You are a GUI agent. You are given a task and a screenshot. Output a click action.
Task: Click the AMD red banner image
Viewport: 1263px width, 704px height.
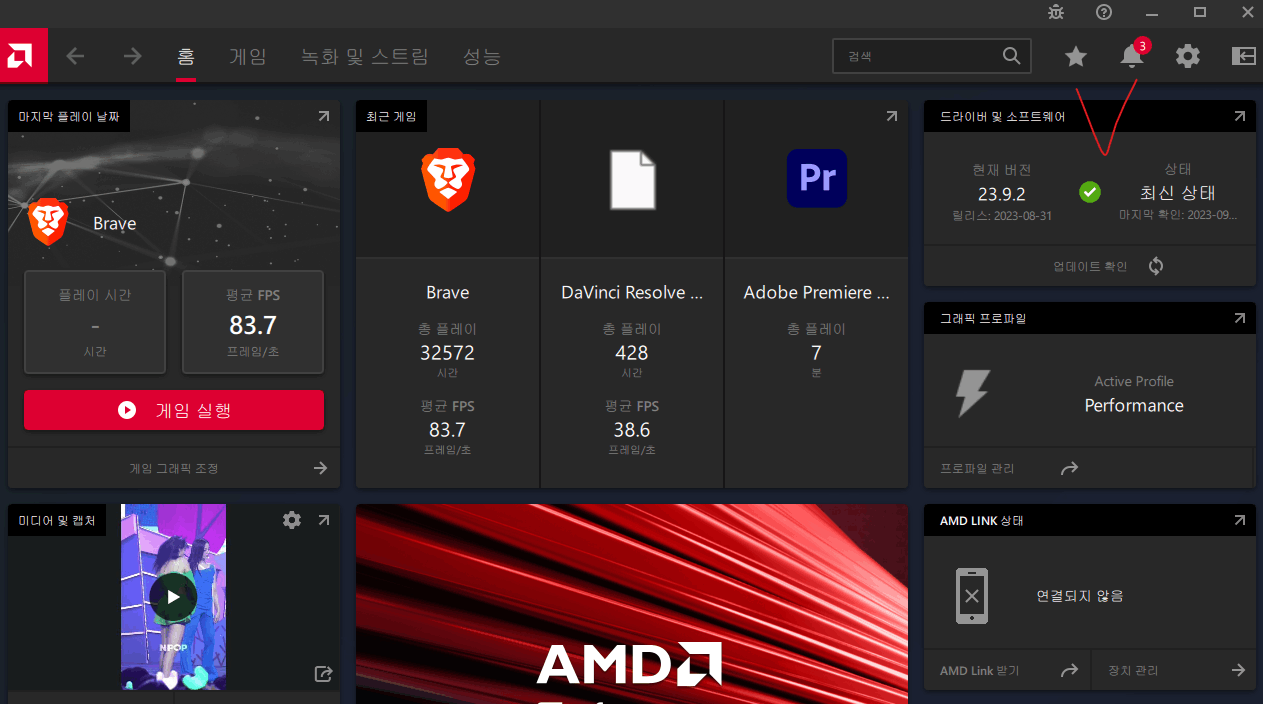click(x=632, y=604)
